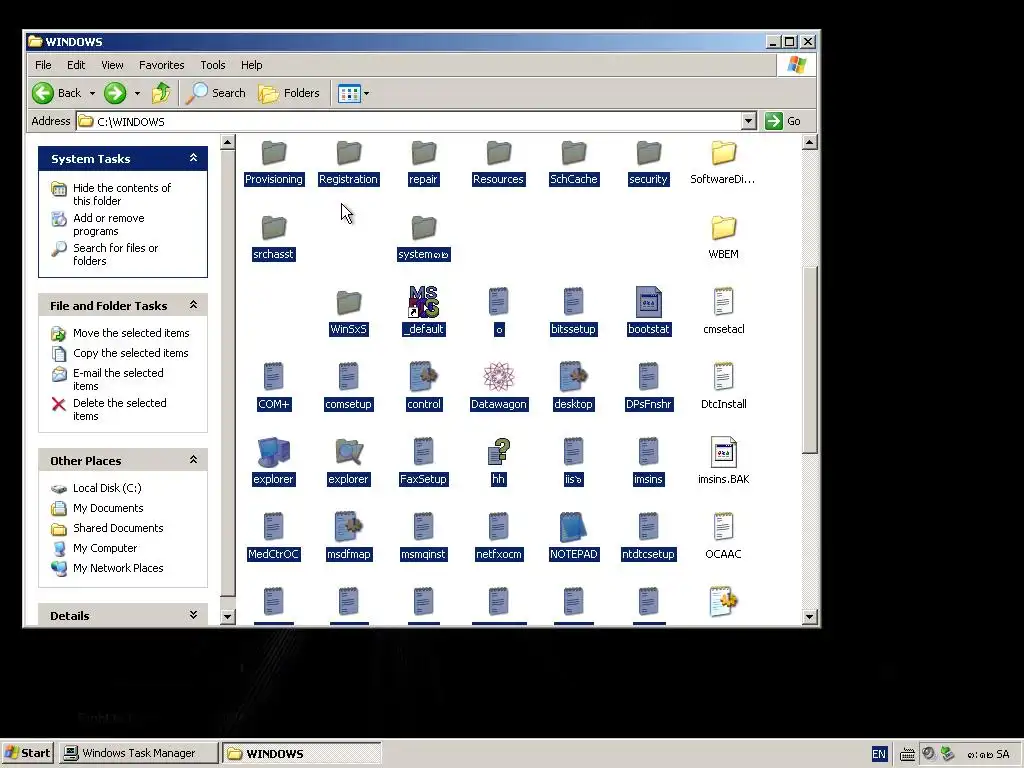Open the cmsetacl text file
The width and height of the screenshot is (1024, 768).
click(x=723, y=312)
